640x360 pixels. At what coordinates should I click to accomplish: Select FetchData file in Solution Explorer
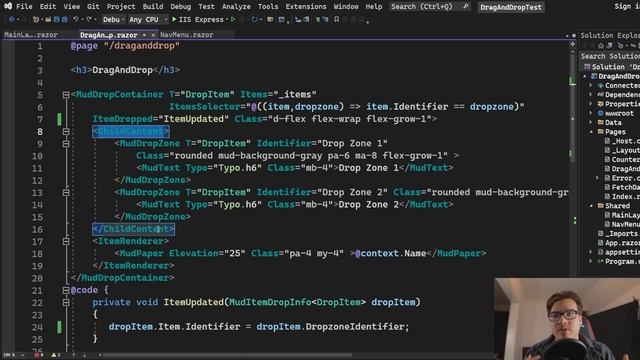622,187
